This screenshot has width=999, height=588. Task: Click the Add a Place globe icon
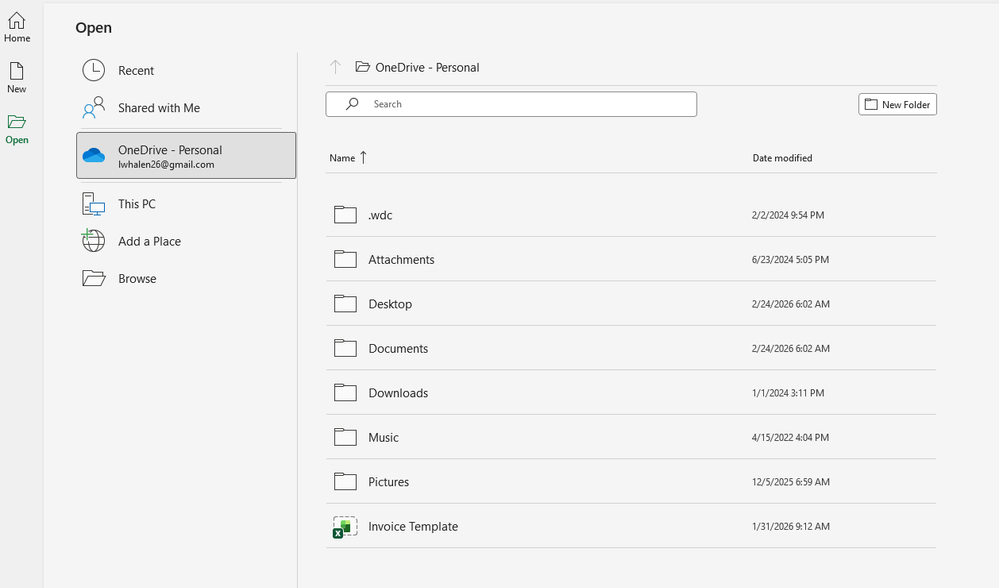[x=93, y=241]
